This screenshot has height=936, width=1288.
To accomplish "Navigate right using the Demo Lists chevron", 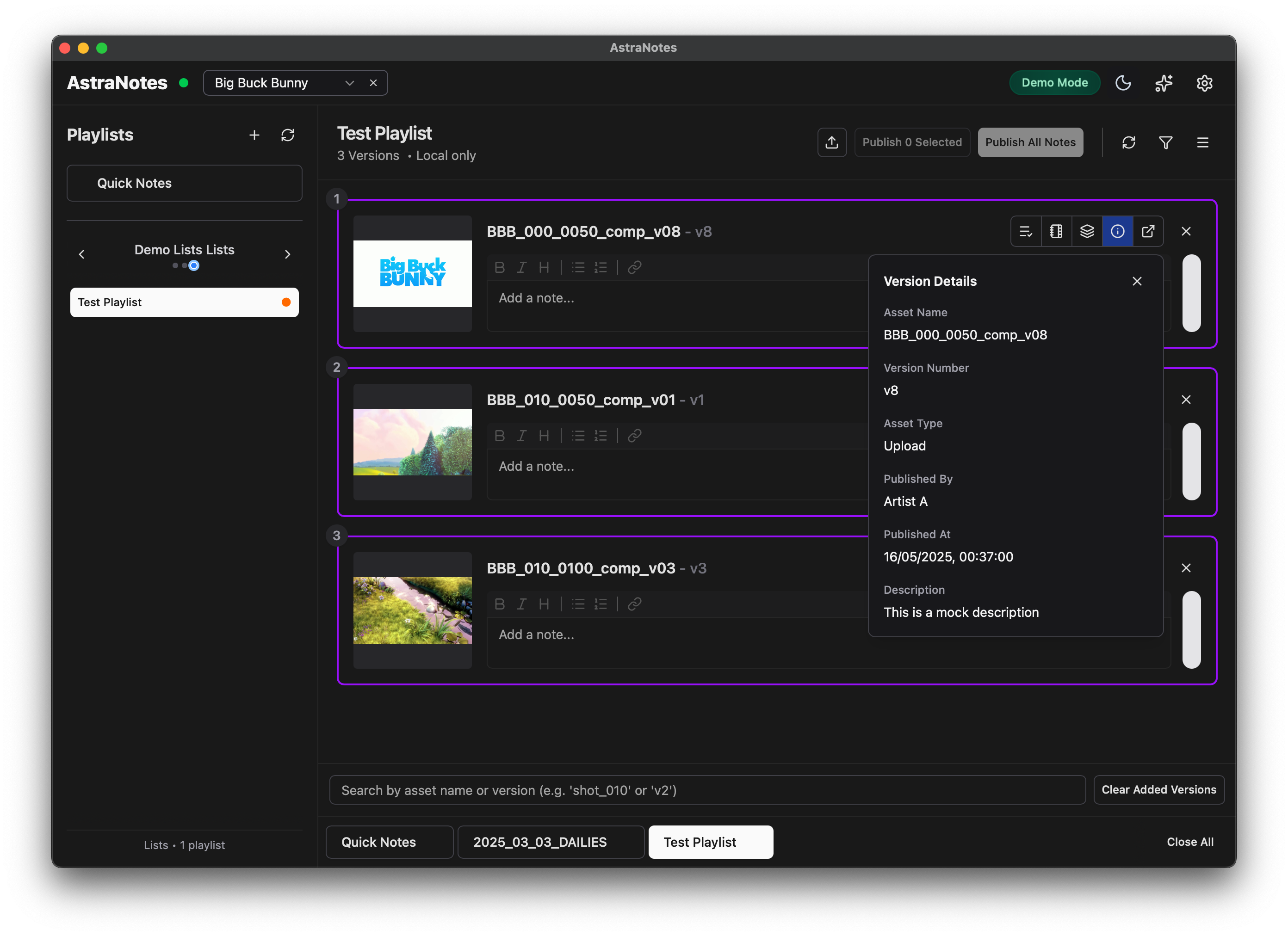I will [x=287, y=254].
